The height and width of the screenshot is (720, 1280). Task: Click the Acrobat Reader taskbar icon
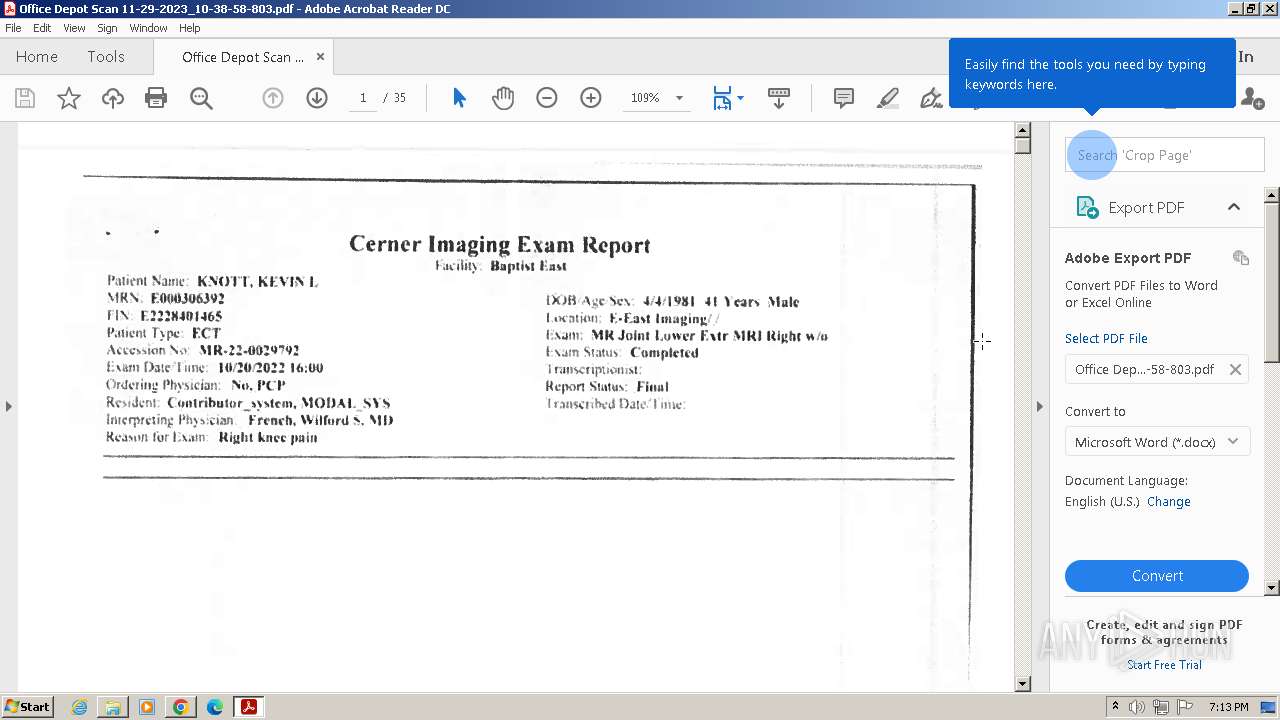tap(248, 707)
